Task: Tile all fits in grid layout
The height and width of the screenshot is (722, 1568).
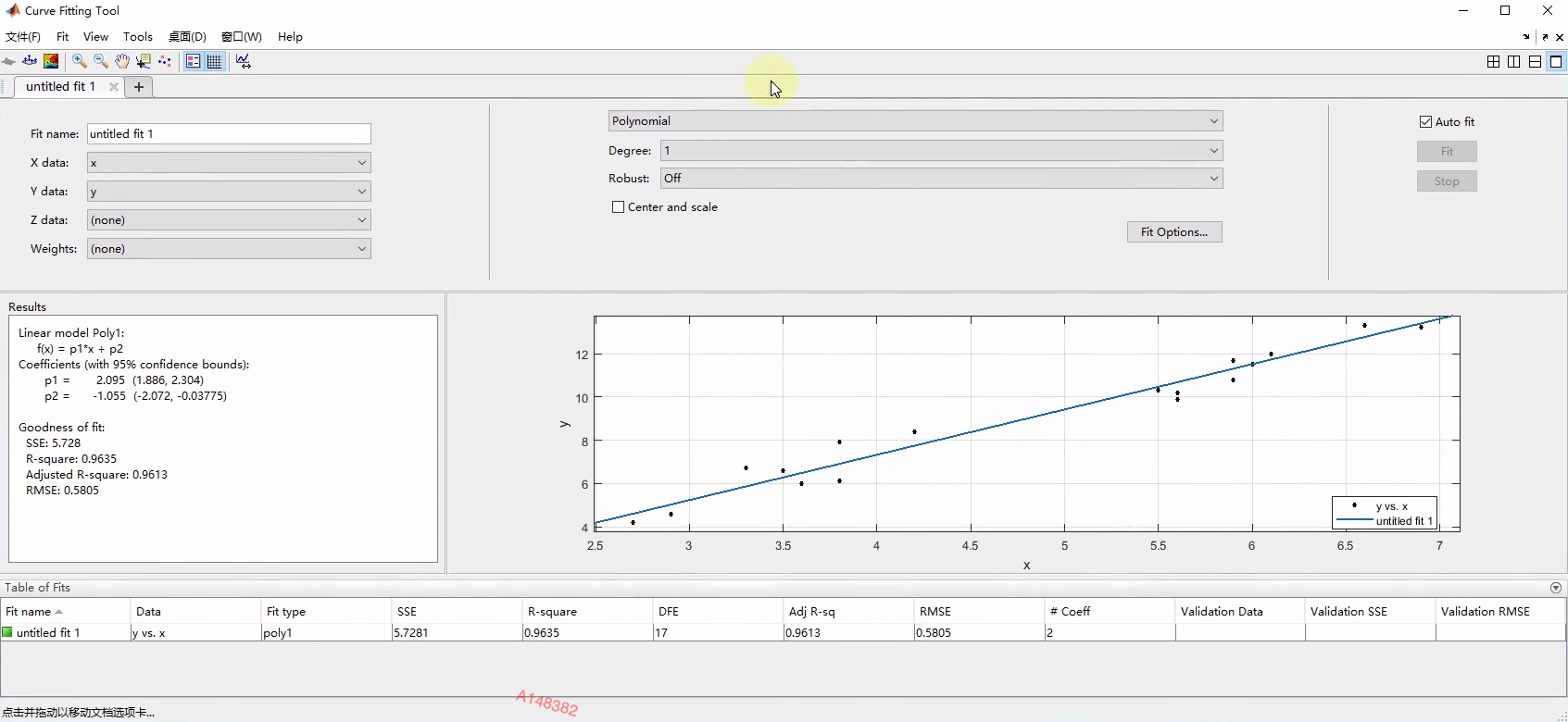Action: [1493, 62]
